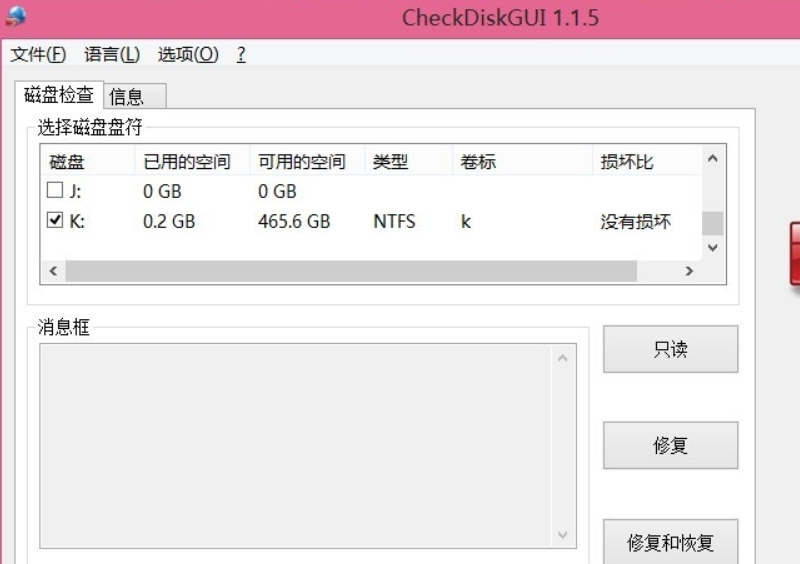Click the 消息框 scroll up arrow
Image resolution: width=800 pixels, height=564 pixels.
click(x=563, y=358)
